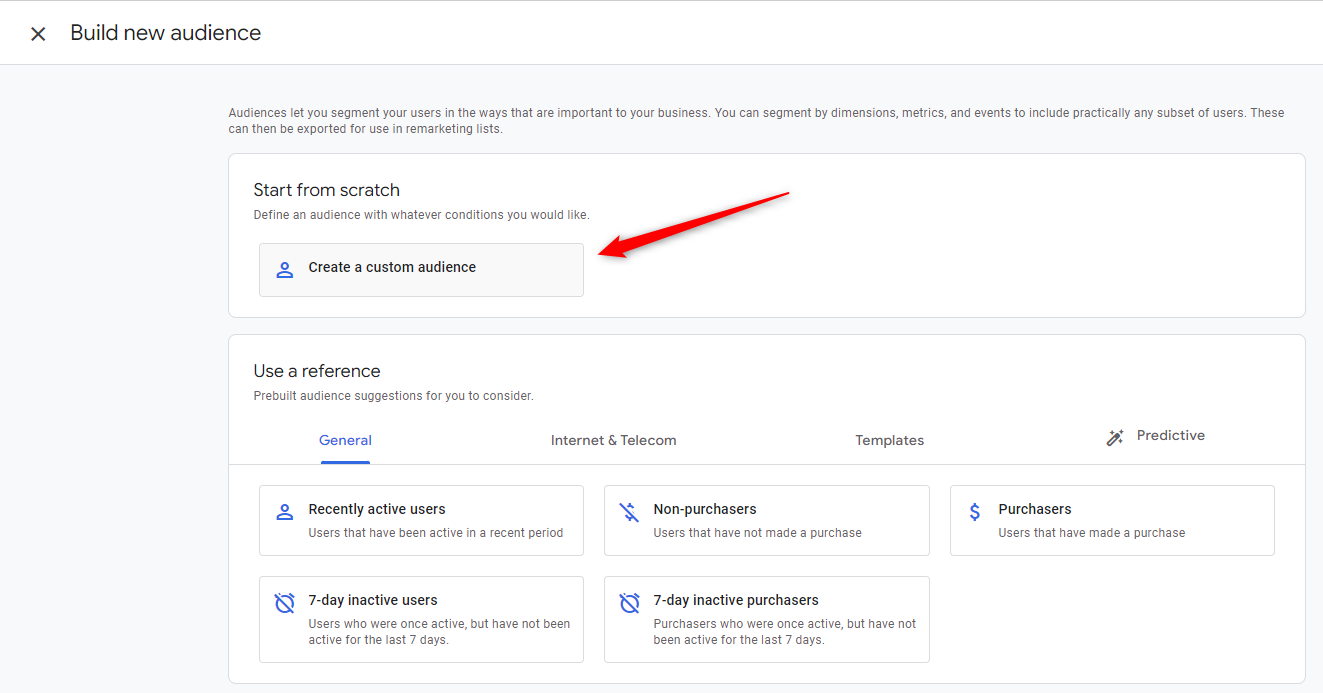Choose the Recently active users title
The width and height of the screenshot is (1323, 693).
[377, 510]
